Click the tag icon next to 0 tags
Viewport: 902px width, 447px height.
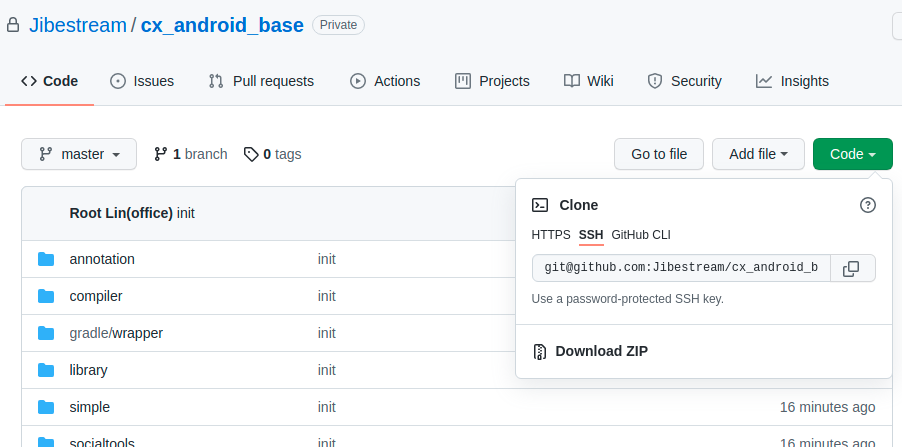(251, 154)
